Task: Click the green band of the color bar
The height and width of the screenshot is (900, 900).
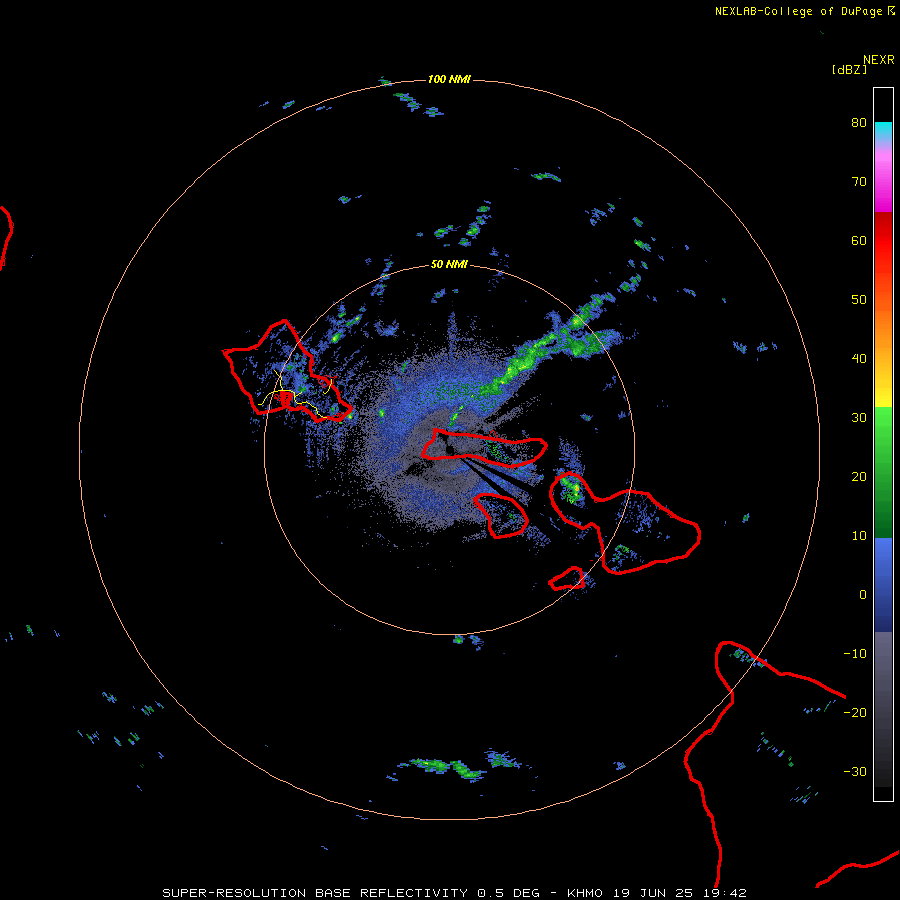Action: click(883, 472)
